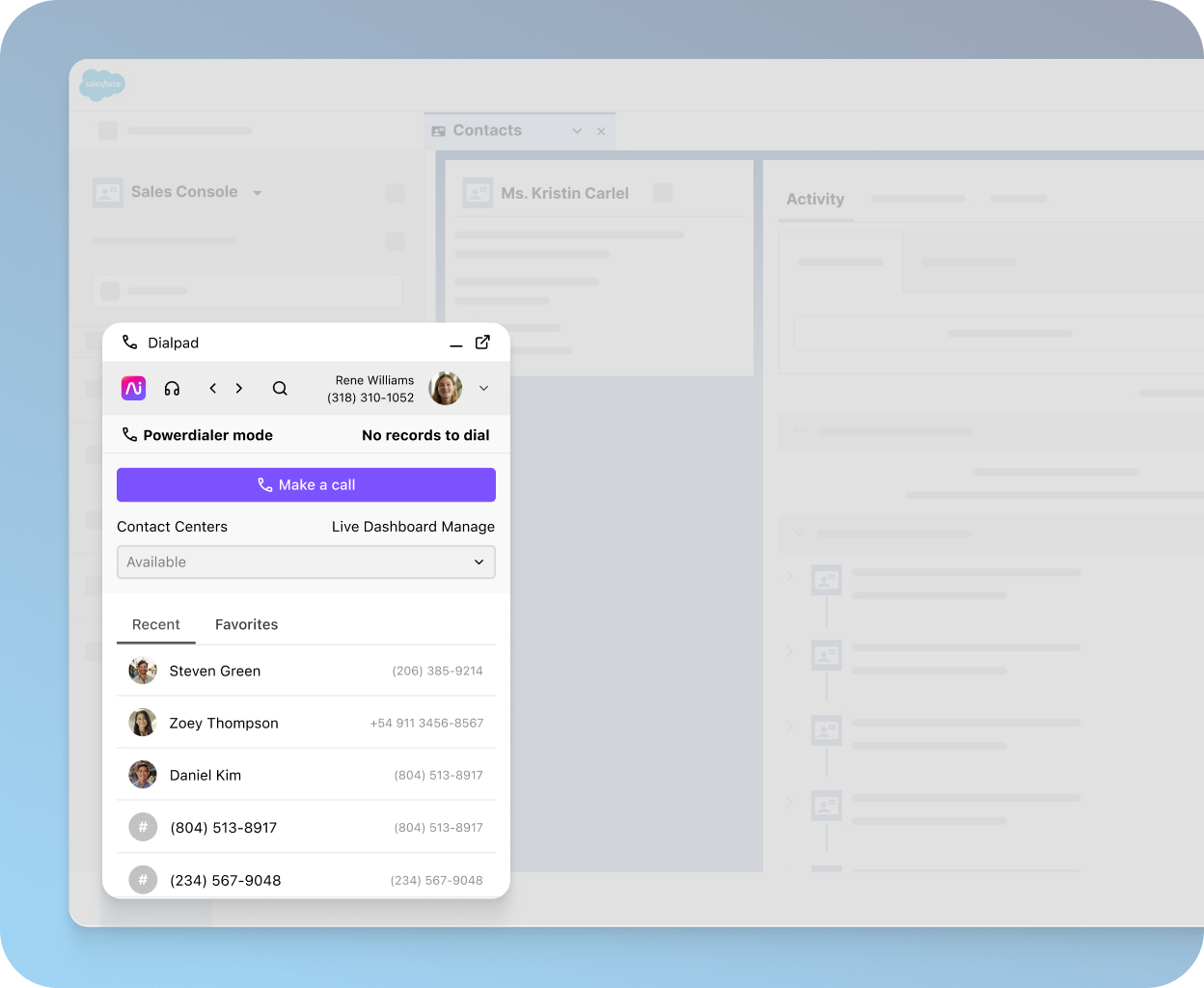Change status using the Available dropdown
This screenshot has width=1204, height=988.
pos(306,562)
